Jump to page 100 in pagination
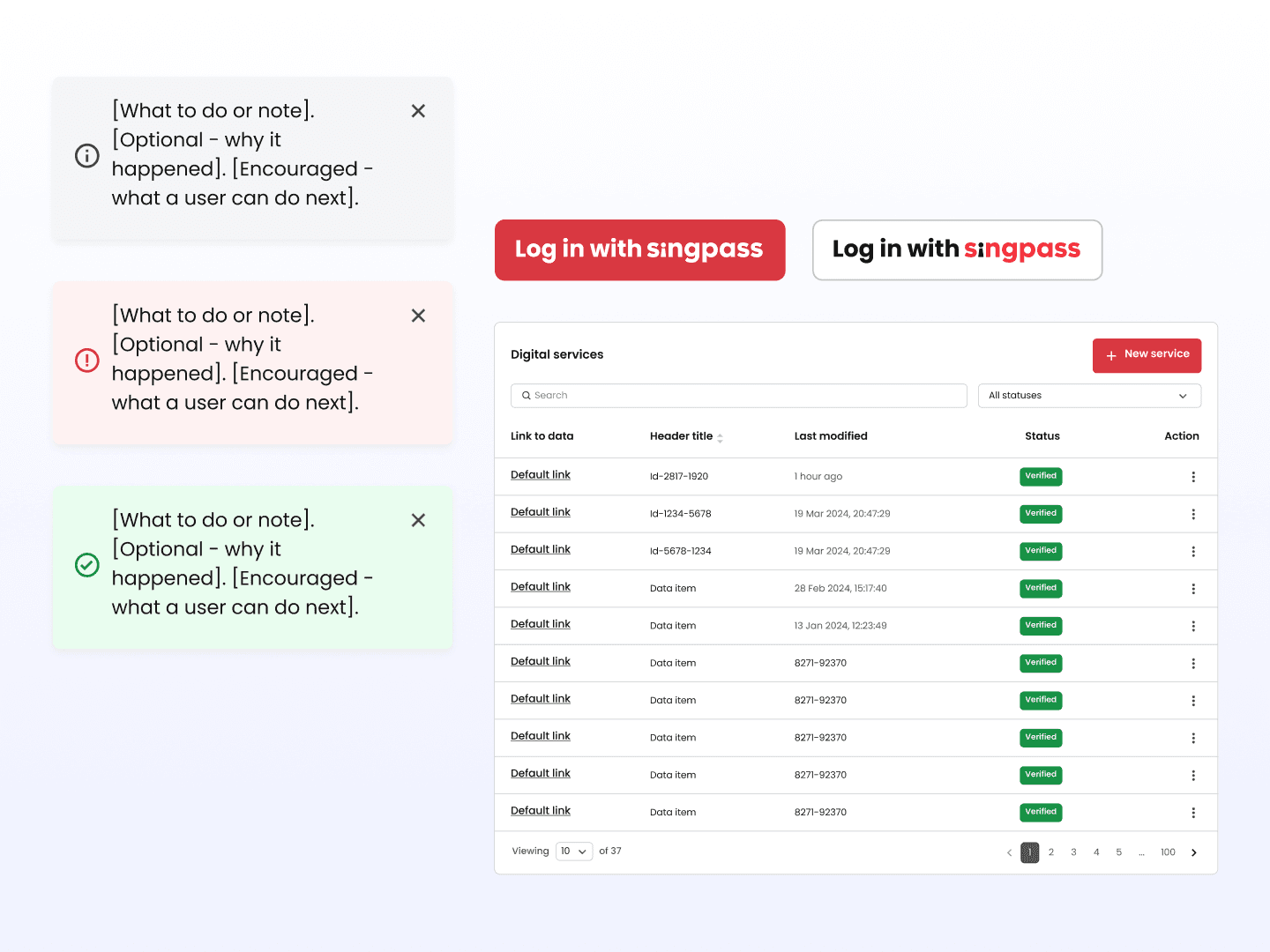The height and width of the screenshot is (952, 1270). click(1168, 852)
